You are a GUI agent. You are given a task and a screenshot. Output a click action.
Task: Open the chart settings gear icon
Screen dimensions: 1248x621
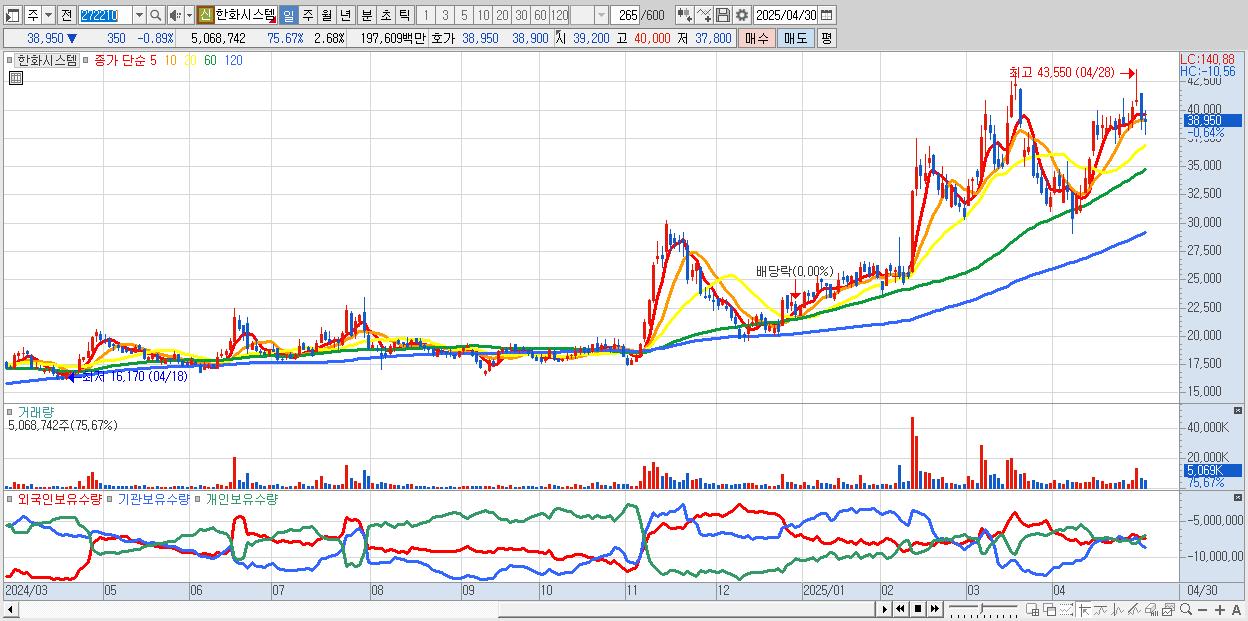pyautogui.click(x=742, y=15)
